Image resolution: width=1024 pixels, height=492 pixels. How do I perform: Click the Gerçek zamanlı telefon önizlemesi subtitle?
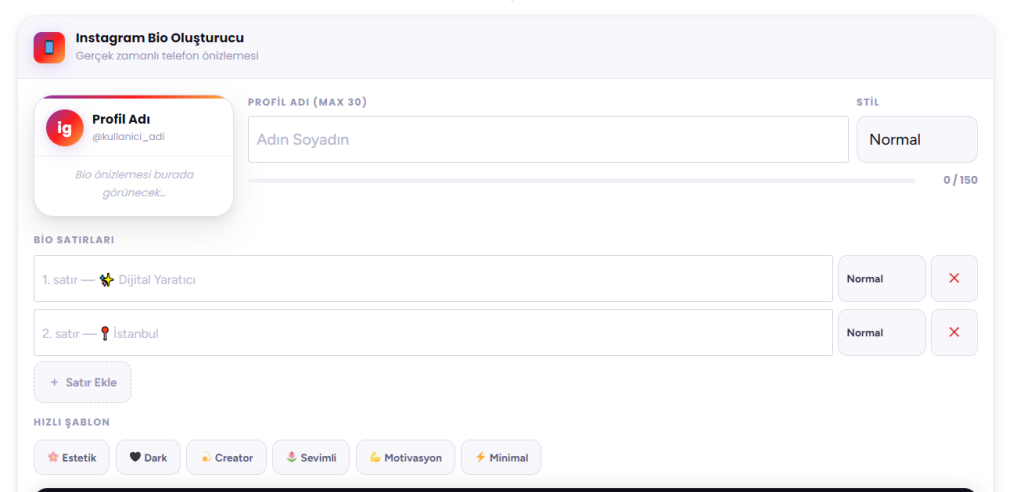click(x=167, y=56)
